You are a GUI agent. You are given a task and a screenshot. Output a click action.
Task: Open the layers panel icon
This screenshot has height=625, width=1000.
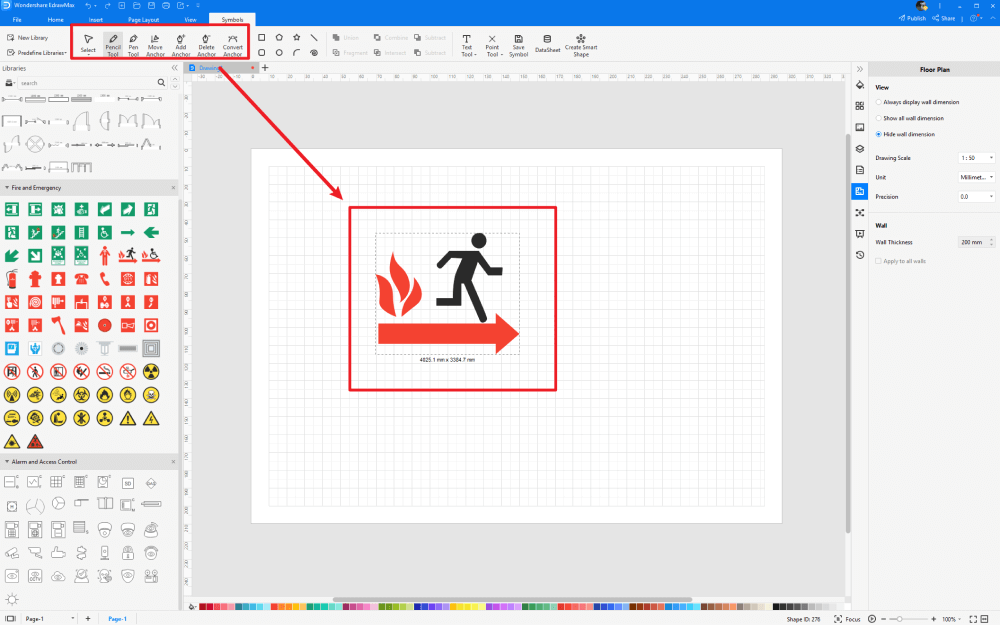[860, 149]
